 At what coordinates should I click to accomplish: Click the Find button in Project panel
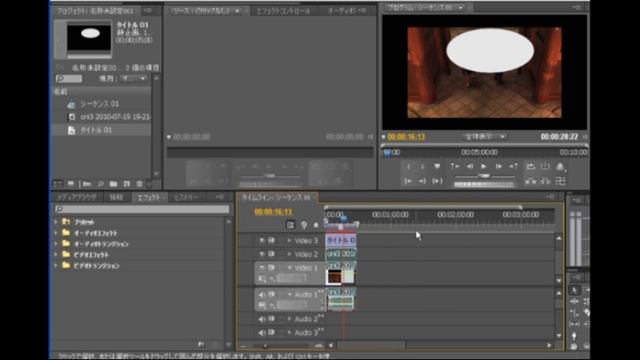(x=100, y=184)
